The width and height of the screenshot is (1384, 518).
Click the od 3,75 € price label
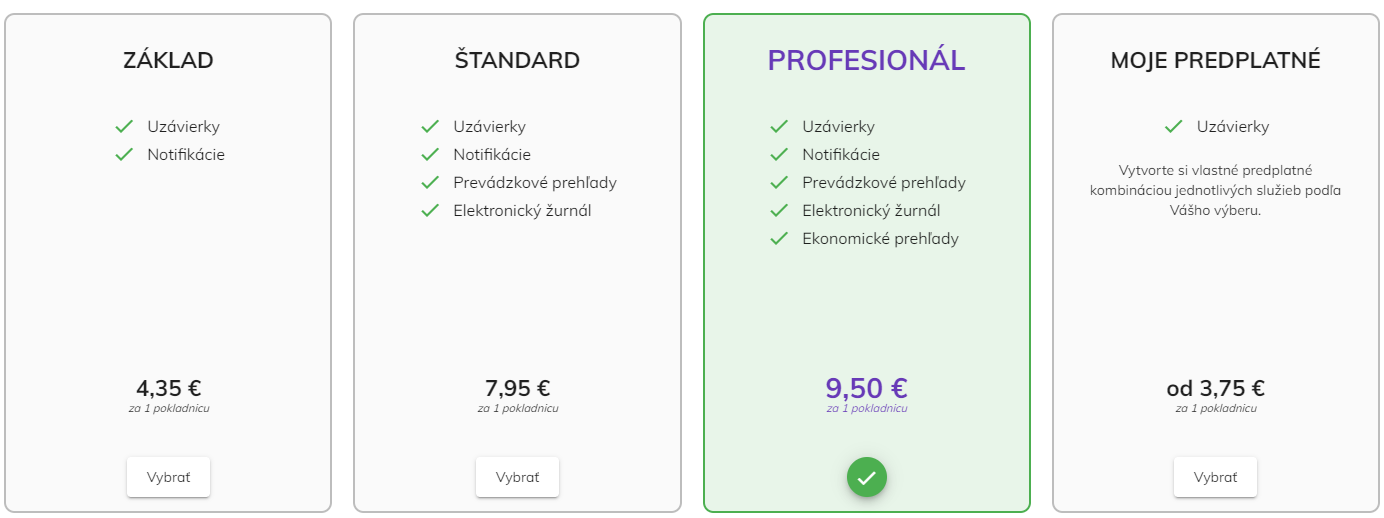click(x=1215, y=388)
